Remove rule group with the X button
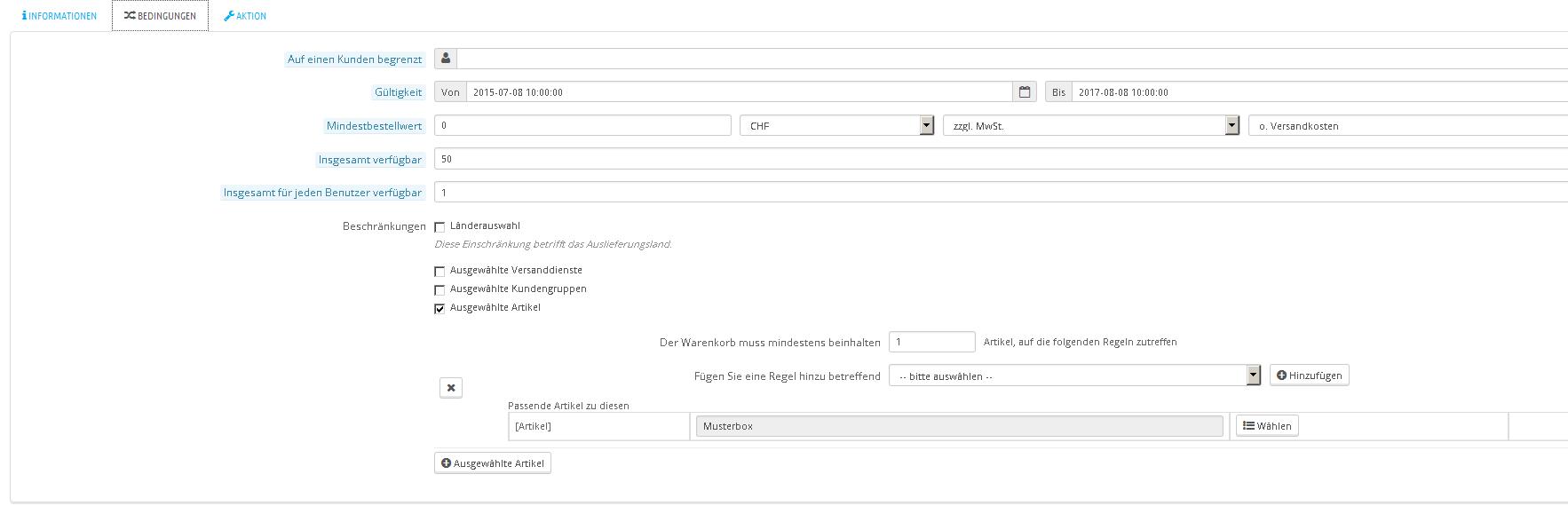This screenshot has height=506, width=1568. click(x=451, y=388)
